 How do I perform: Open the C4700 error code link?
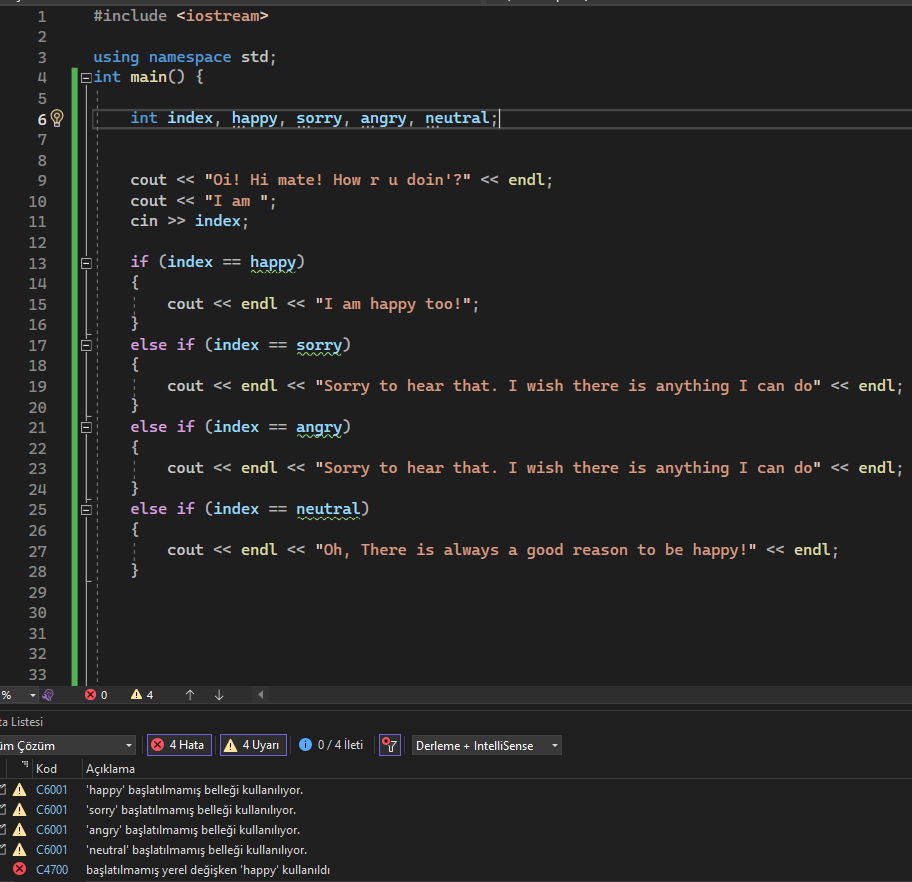52,870
